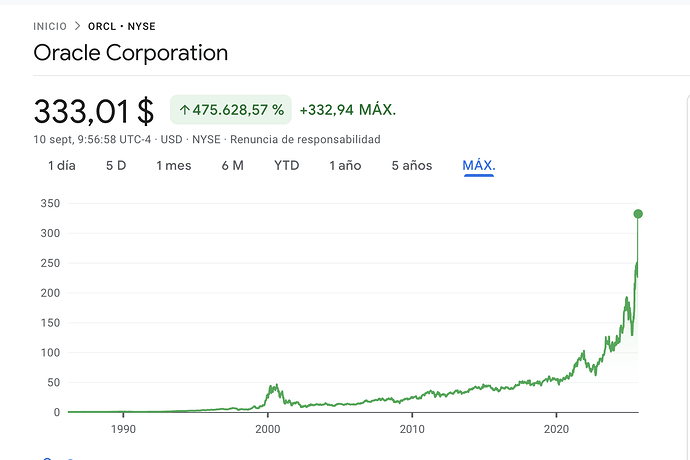Select the 1 día range tab

pos(62,166)
